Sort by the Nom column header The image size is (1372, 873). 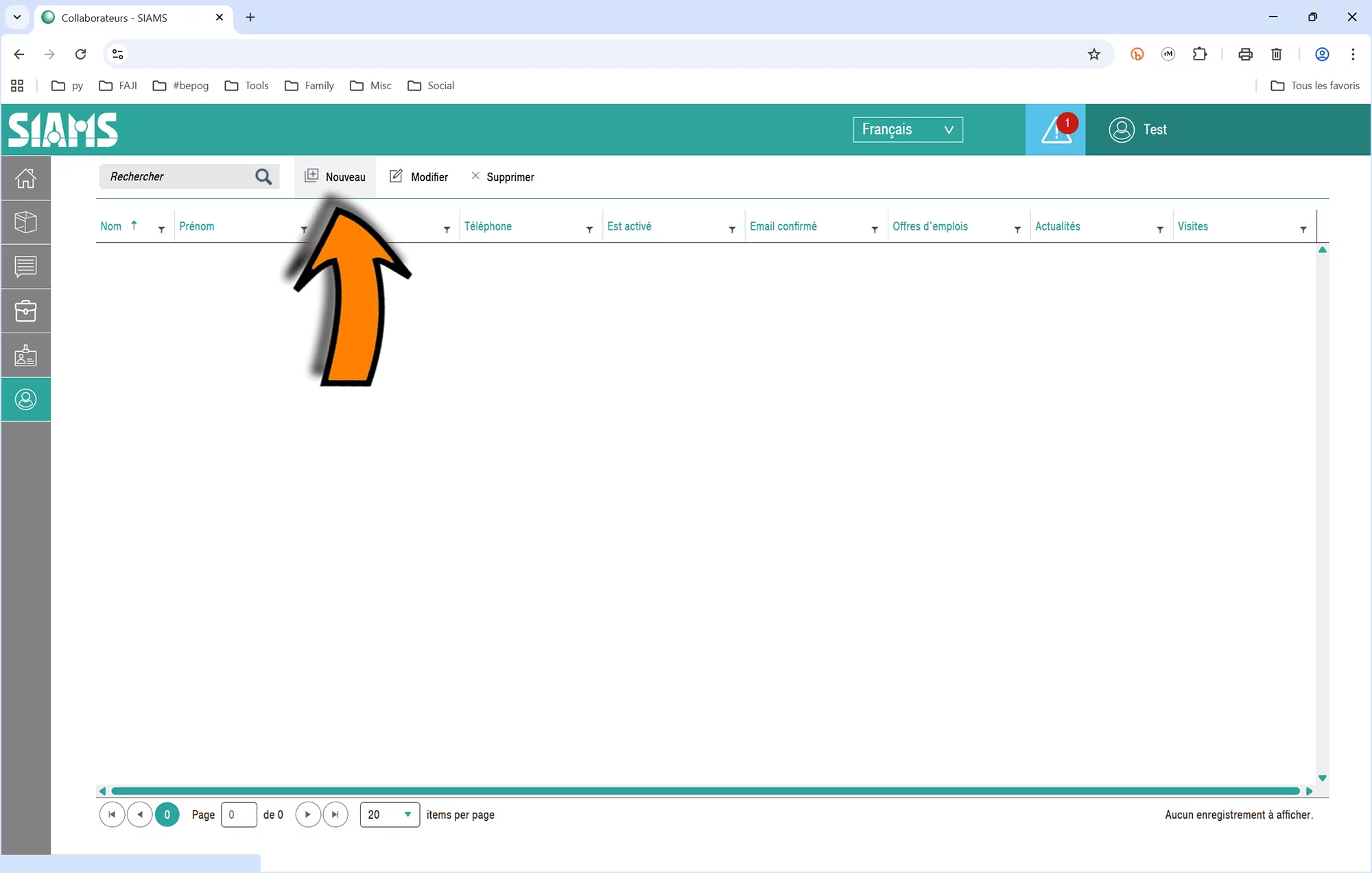(x=111, y=226)
